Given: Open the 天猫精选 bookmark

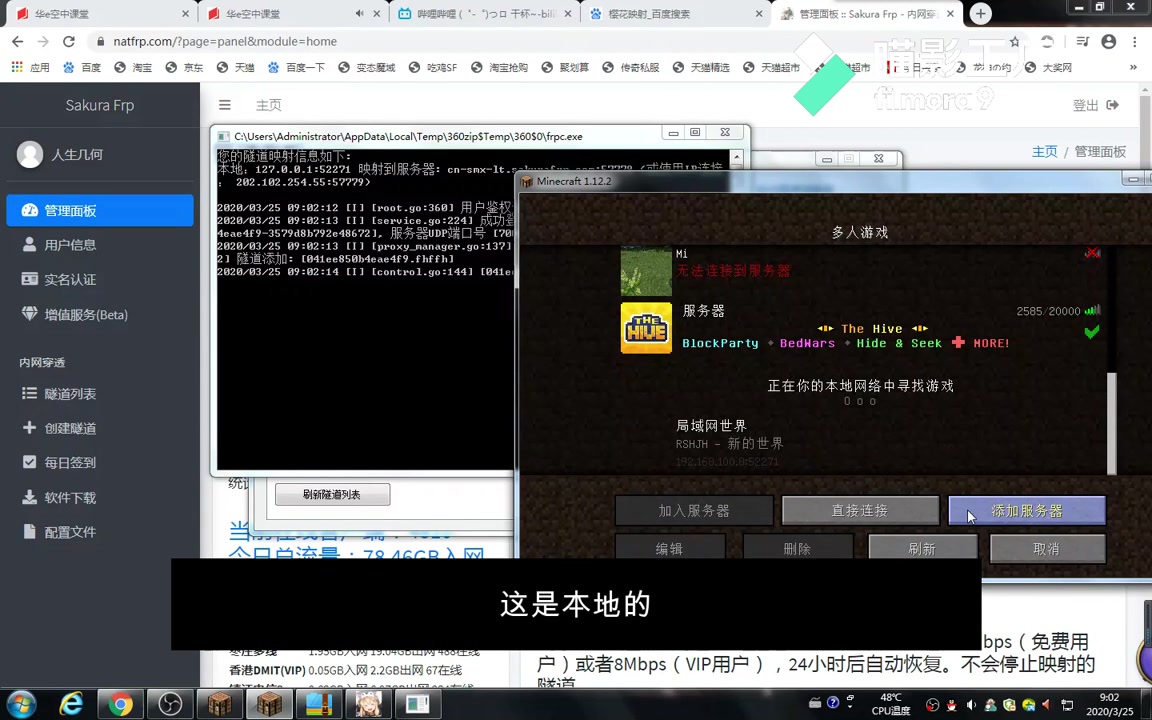Looking at the screenshot, I should tap(701, 68).
